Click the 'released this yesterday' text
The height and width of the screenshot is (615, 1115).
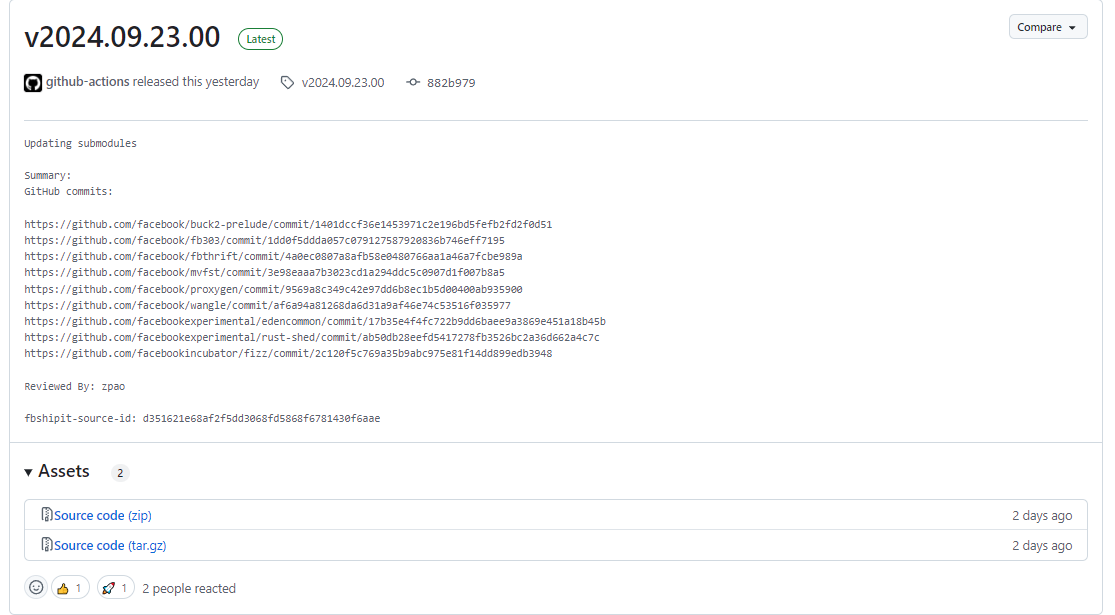click(196, 82)
